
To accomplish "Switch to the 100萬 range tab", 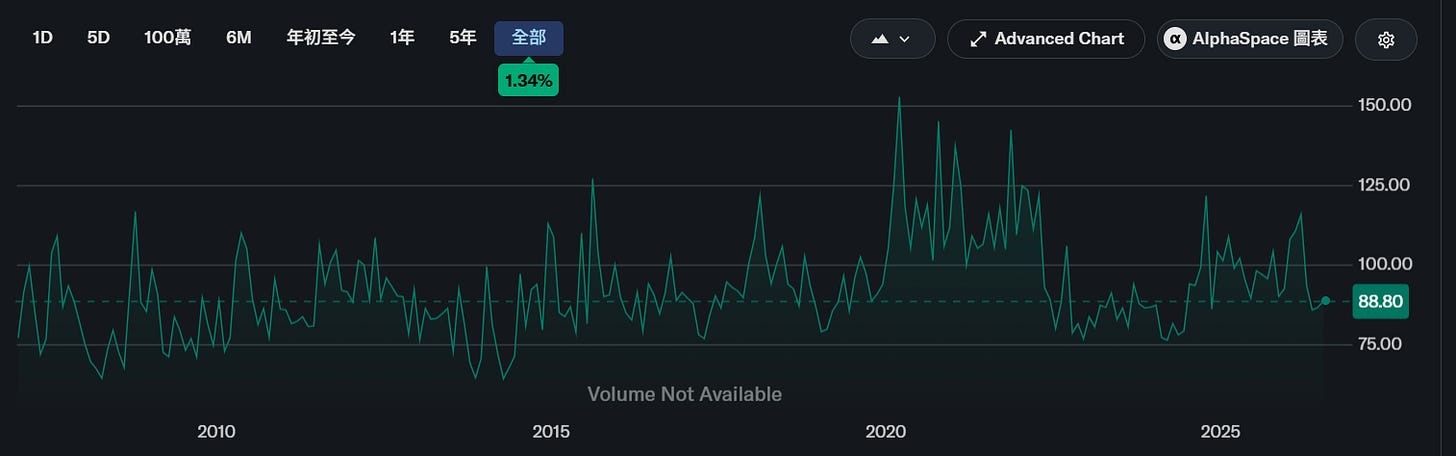I will tap(167, 38).
